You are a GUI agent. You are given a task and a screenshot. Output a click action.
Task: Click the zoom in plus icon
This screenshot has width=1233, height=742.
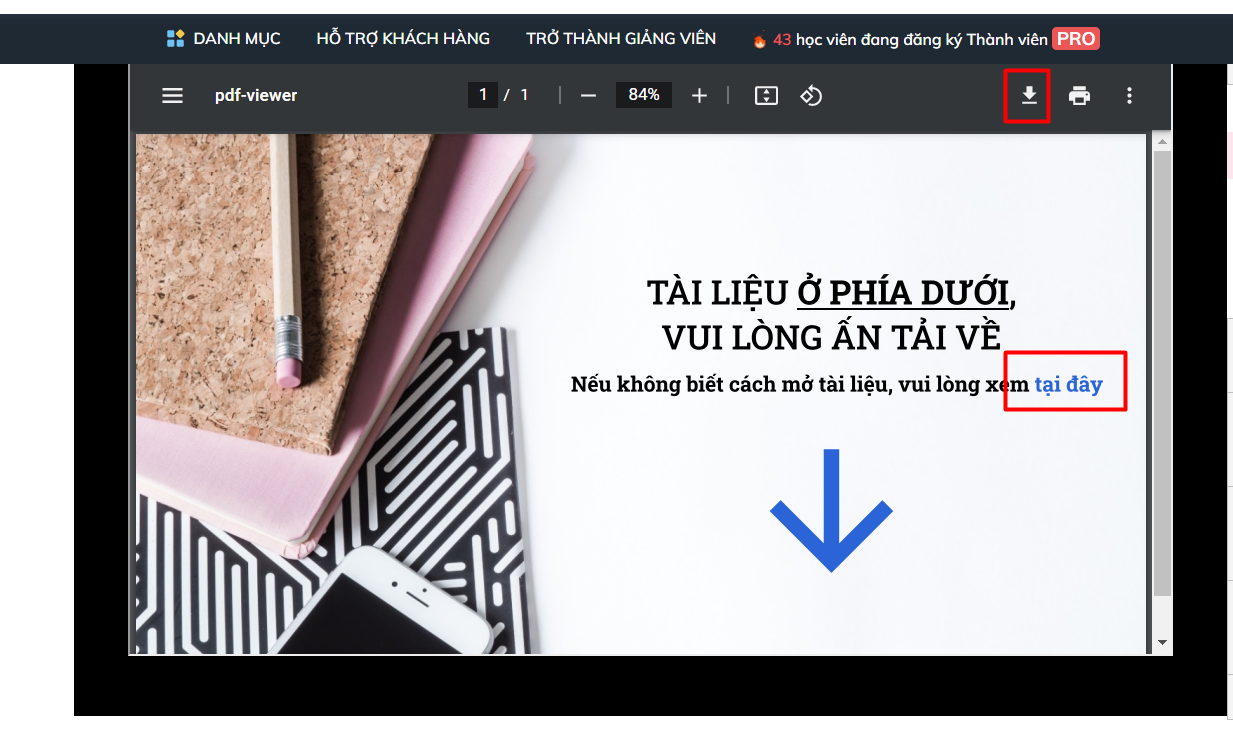pyautogui.click(x=699, y=96)
